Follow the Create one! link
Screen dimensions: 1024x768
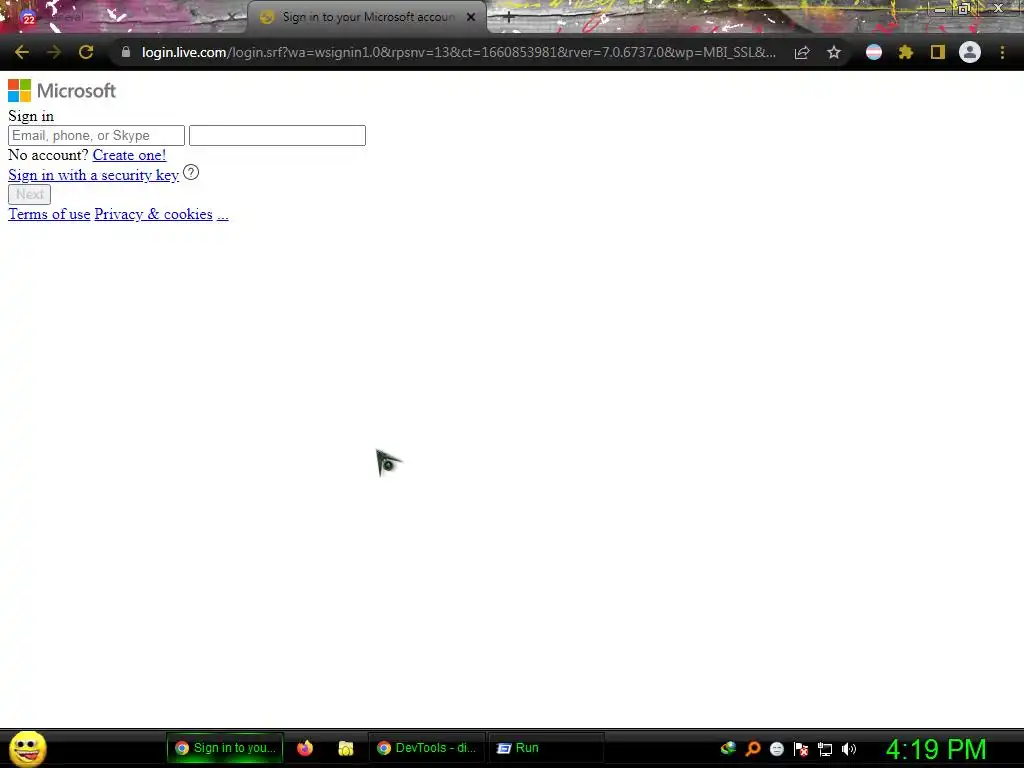pos(129,155)
